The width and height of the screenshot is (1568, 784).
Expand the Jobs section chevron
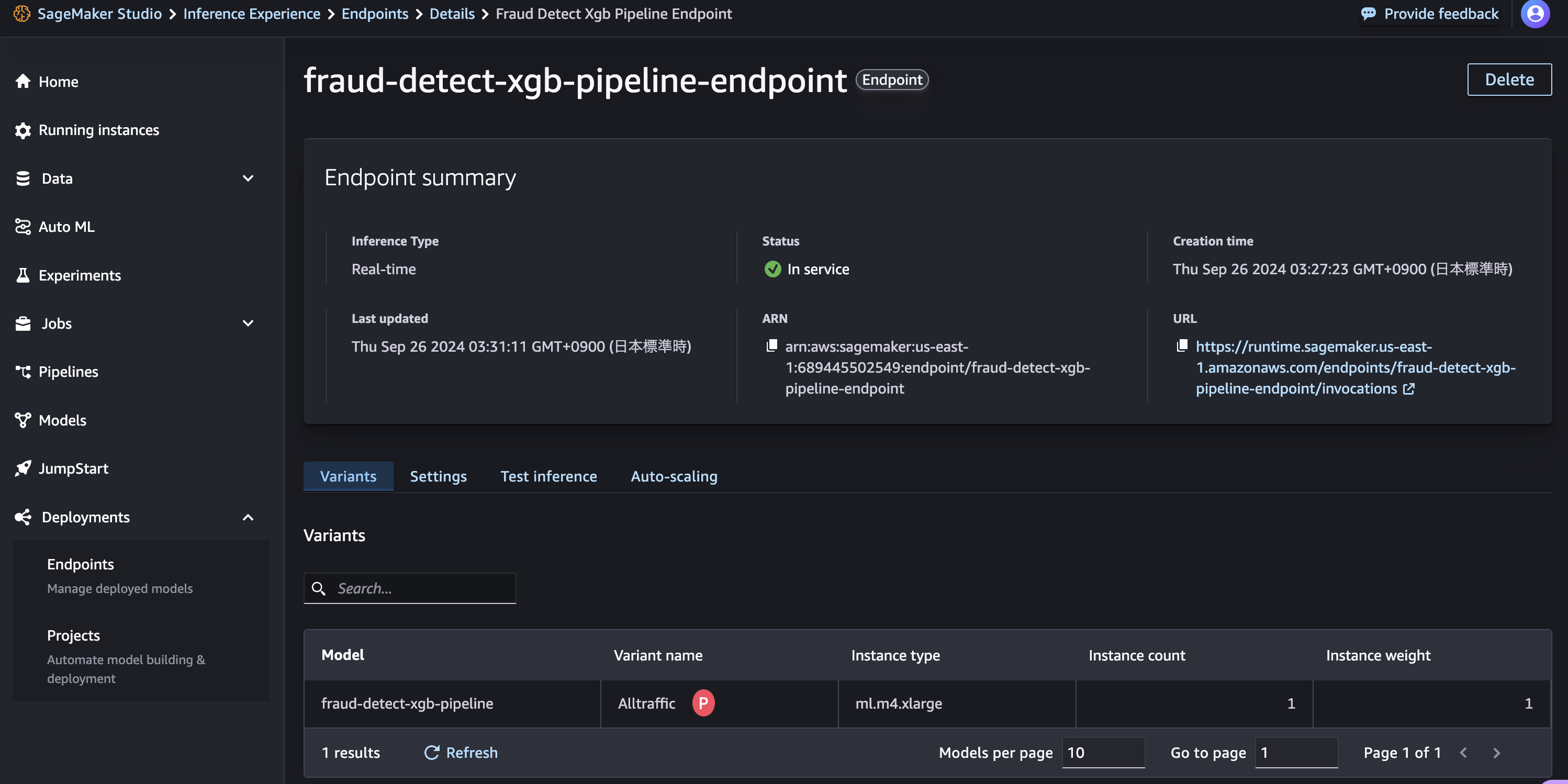point(248,324)
